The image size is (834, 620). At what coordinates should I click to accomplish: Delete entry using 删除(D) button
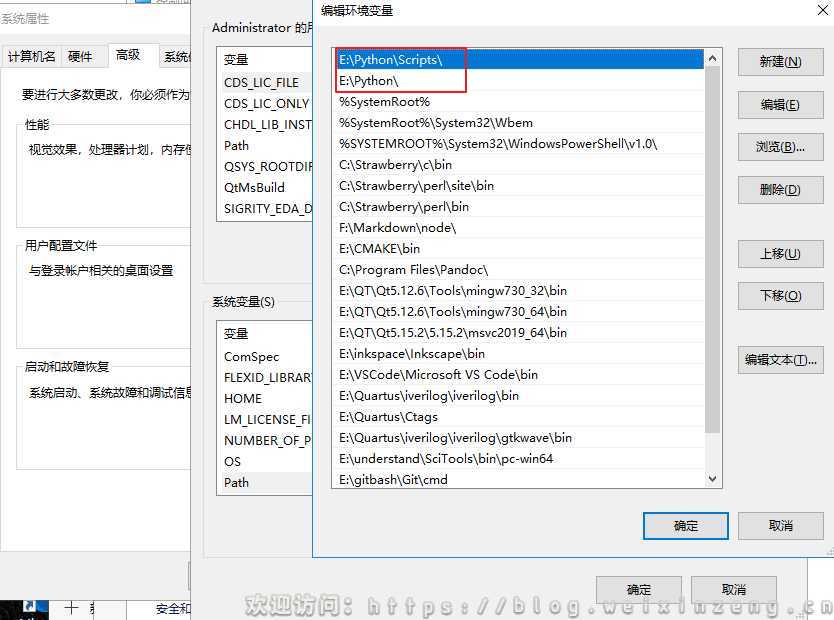pyautogui.click(x=780, y=190)
